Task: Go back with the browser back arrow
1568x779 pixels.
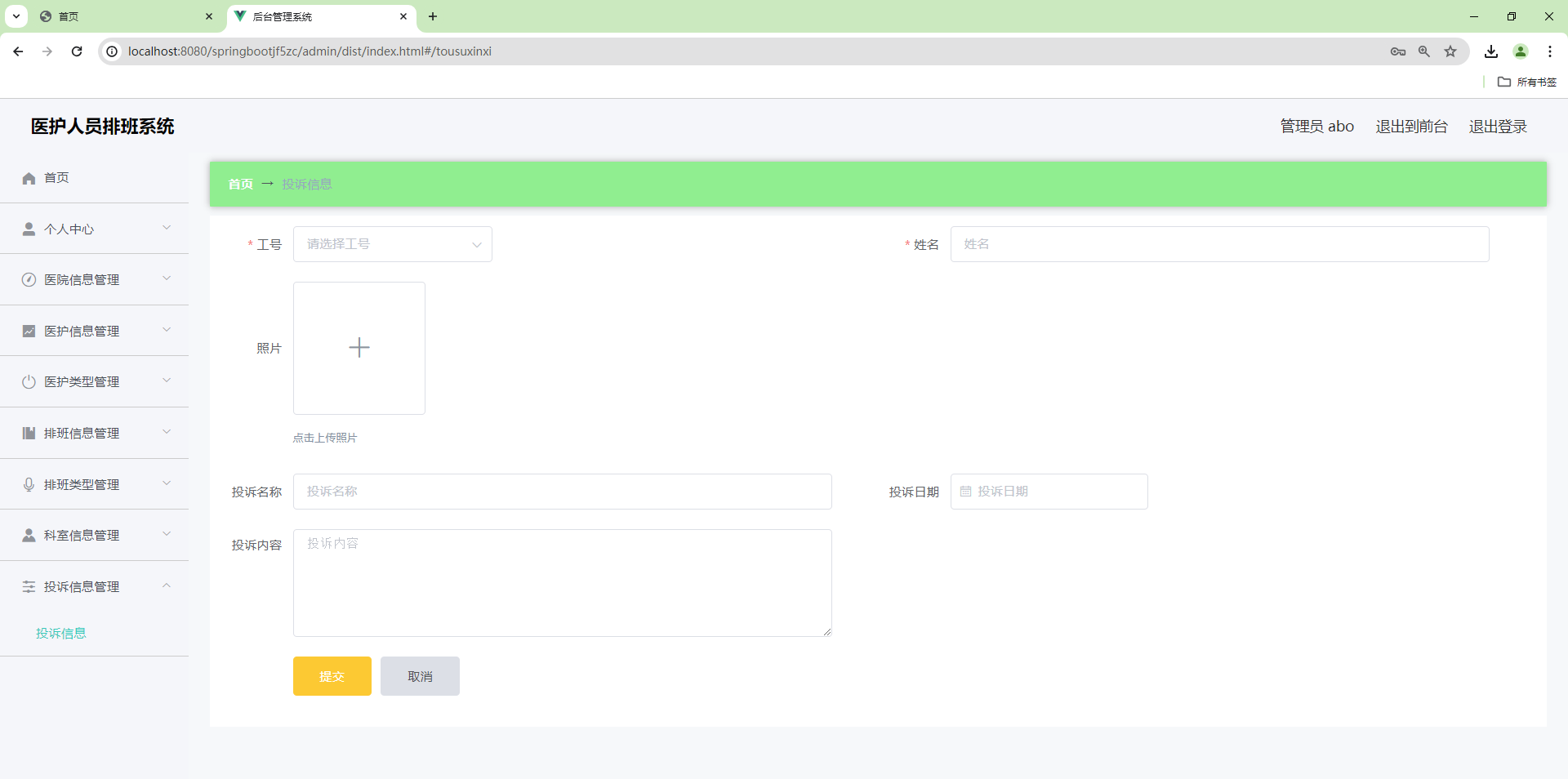Action: (18, 51)
